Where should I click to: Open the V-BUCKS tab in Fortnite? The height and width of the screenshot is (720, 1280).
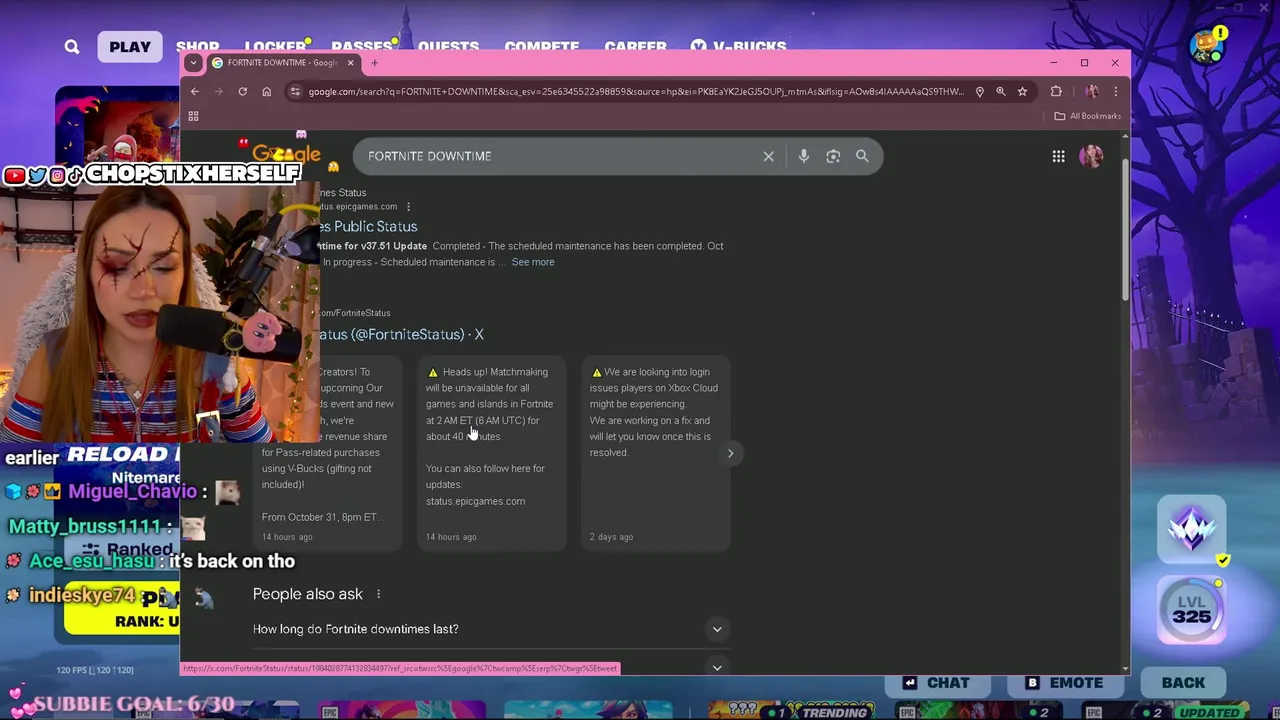pos(739,47)
